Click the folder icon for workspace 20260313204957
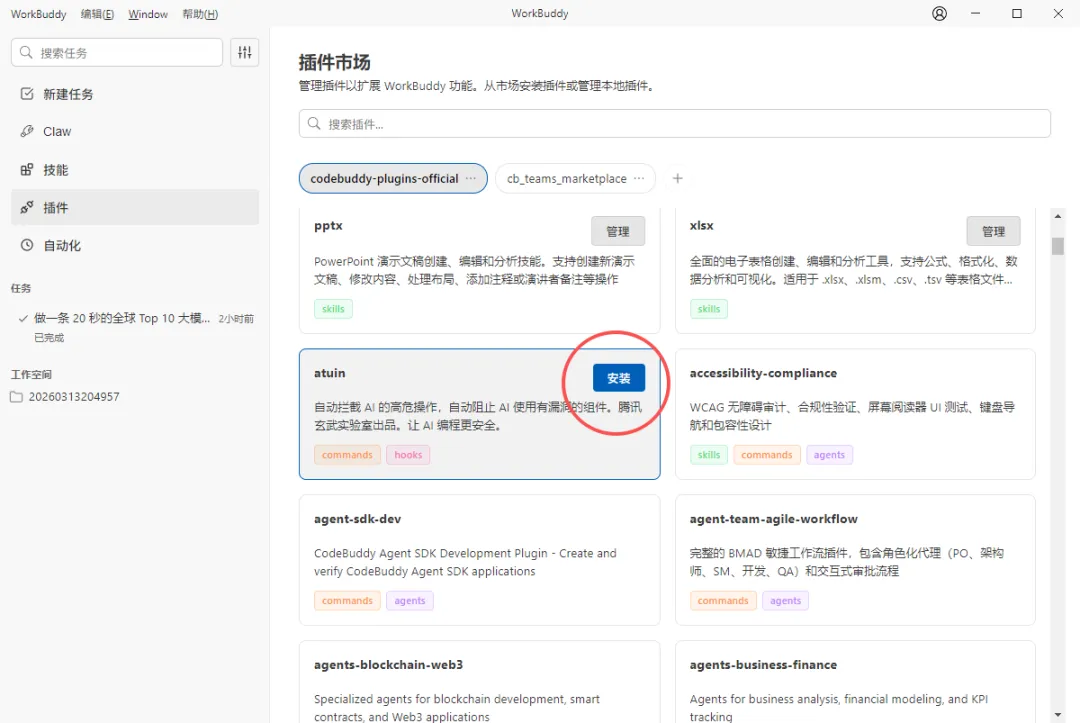The height and width of the screenshot is (723, 1080). coord(17,397)
